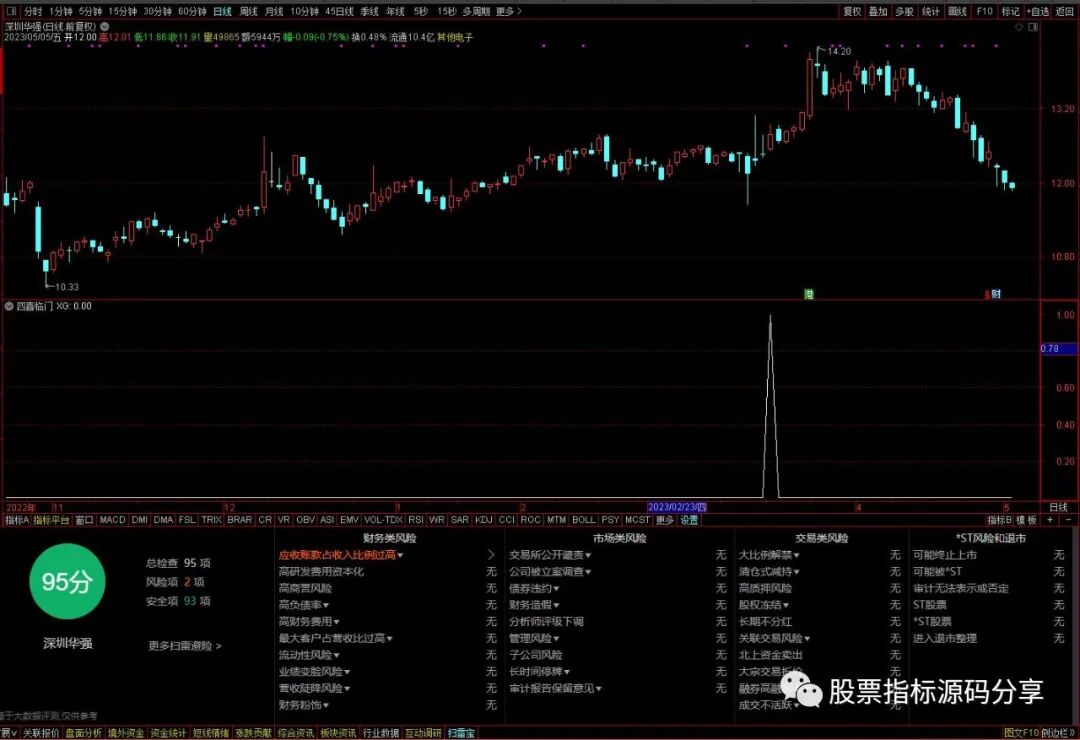Open 扫雷宝 bottom tab
The height and width of the screenshot is (740, 1080).
[461, 733]
